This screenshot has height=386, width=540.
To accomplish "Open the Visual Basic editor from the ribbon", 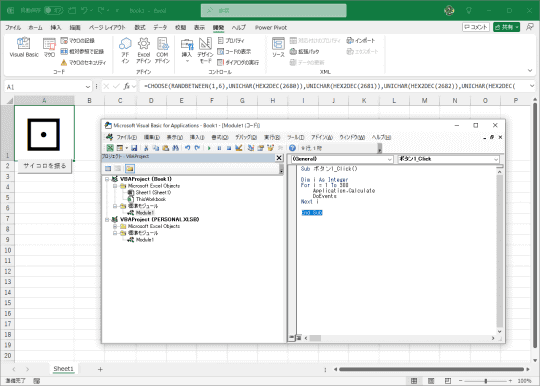I will pos(24,48).
